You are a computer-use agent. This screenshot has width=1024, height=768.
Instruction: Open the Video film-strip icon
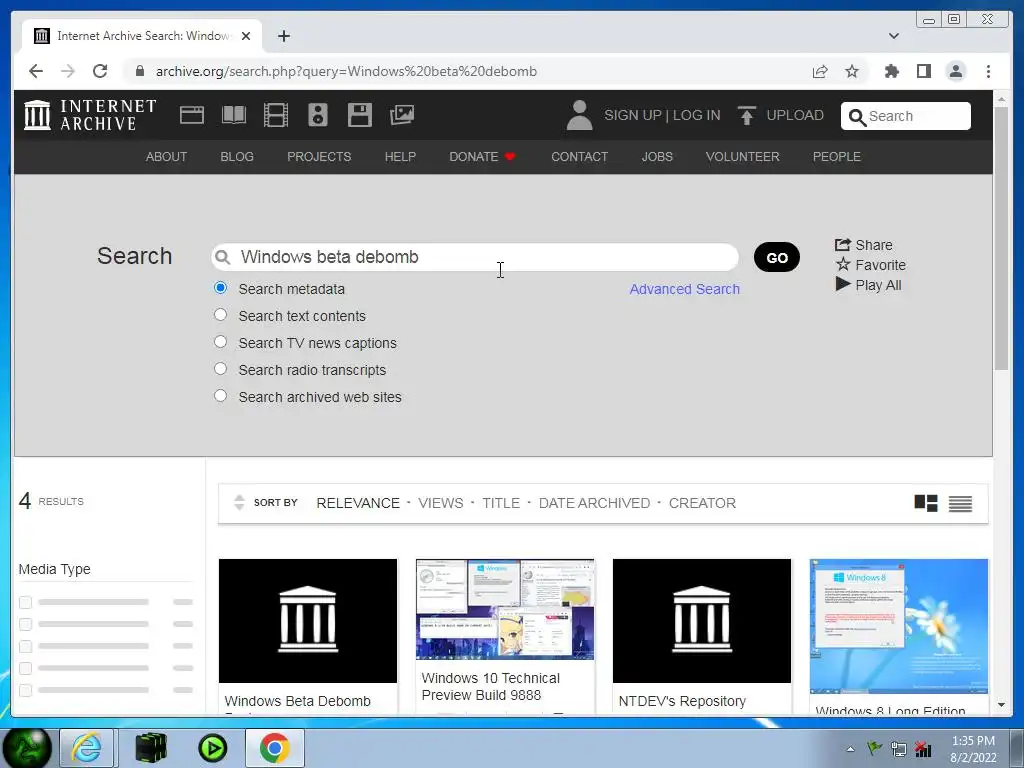tap(276, 115)
